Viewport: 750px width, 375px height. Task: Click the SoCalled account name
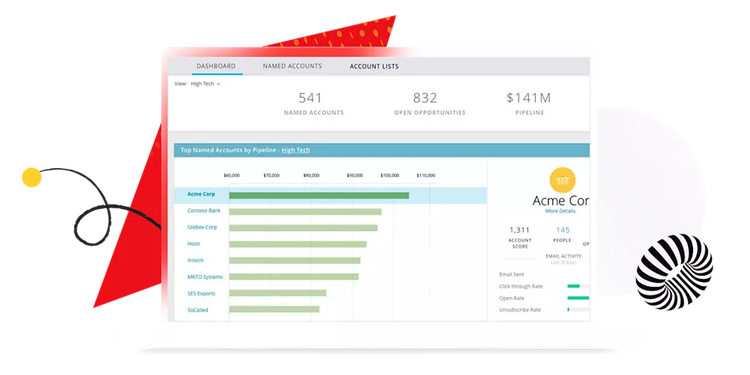pyautogui.click(x=198, y=310)
